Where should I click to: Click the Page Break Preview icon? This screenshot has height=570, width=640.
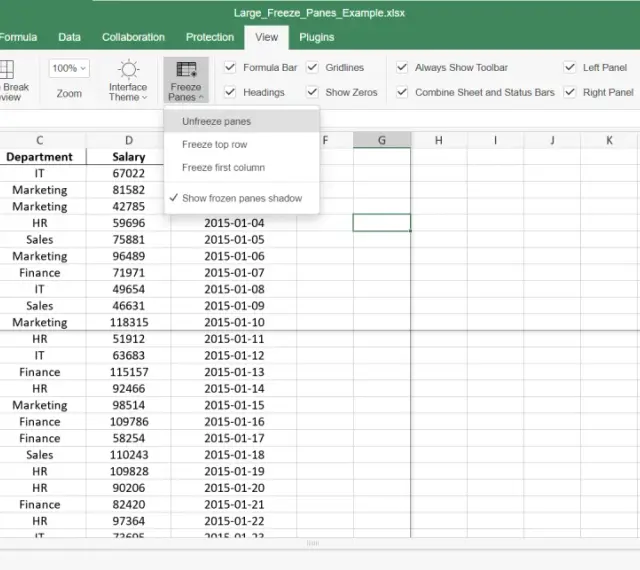click(x=7, y=69)
